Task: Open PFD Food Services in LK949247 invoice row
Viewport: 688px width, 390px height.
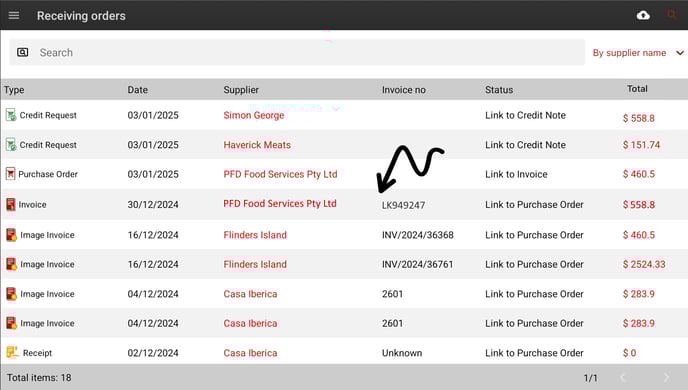Action: [280, 204]
